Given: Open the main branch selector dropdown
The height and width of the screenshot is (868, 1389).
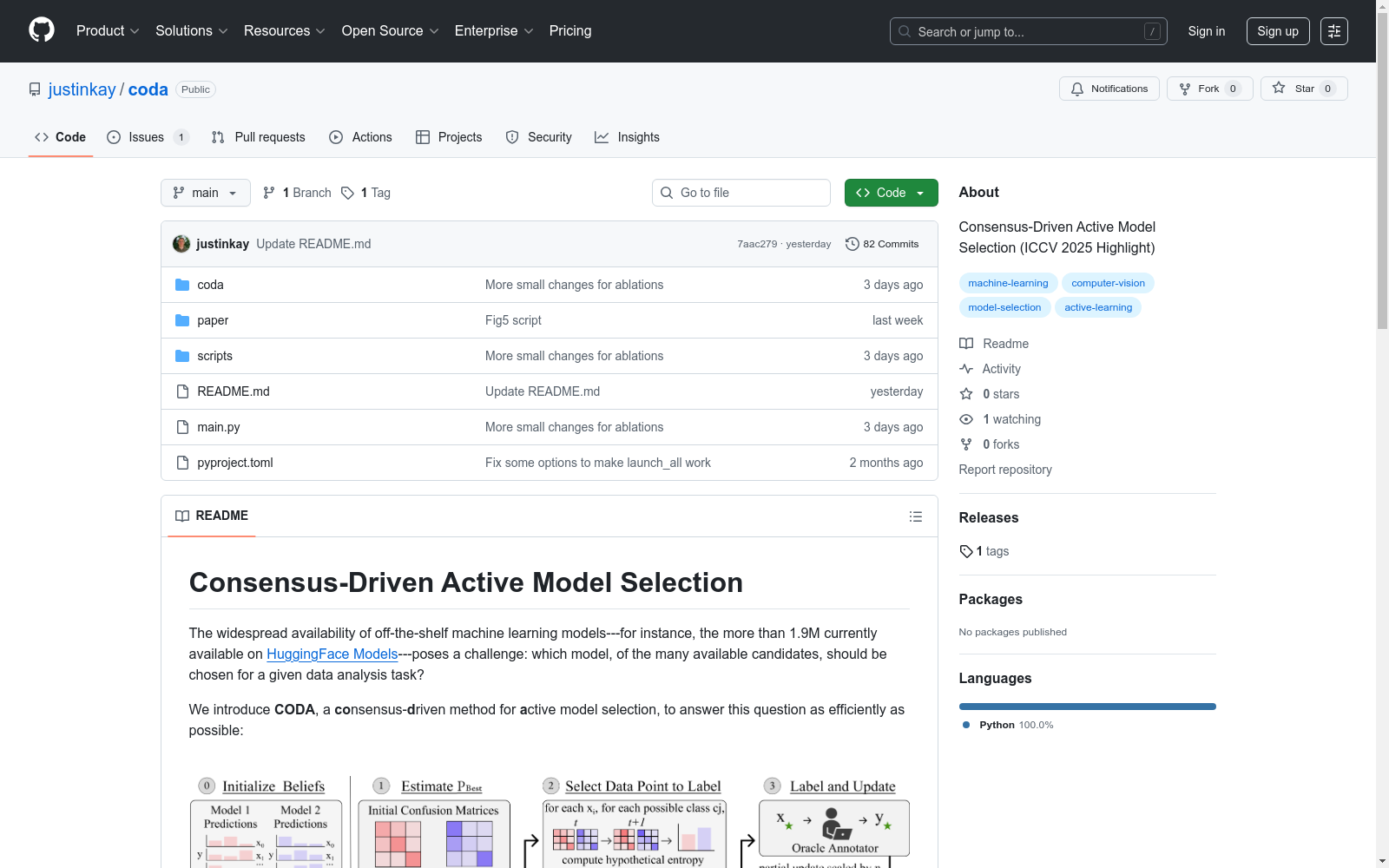Looking at the screenshot, I should pos(206,193).
